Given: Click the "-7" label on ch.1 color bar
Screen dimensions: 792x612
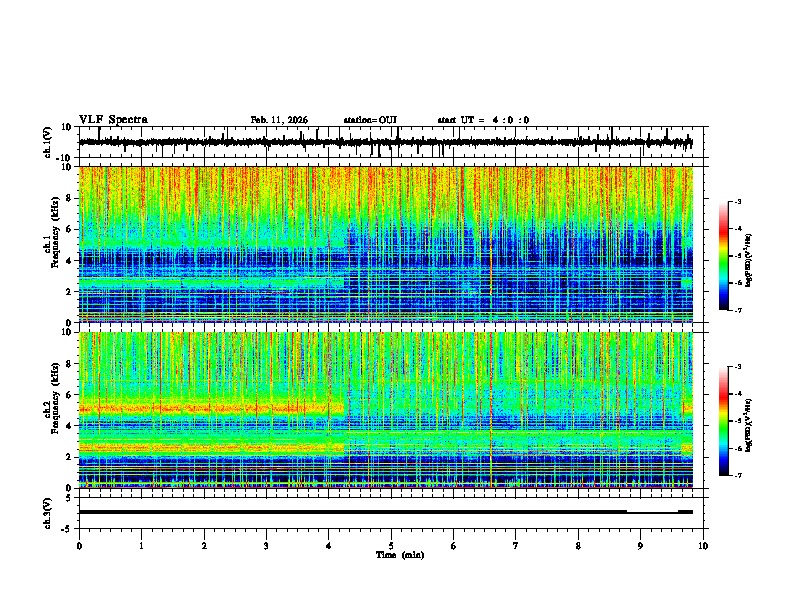Looking at the screenshot, I should coord(738,310).
